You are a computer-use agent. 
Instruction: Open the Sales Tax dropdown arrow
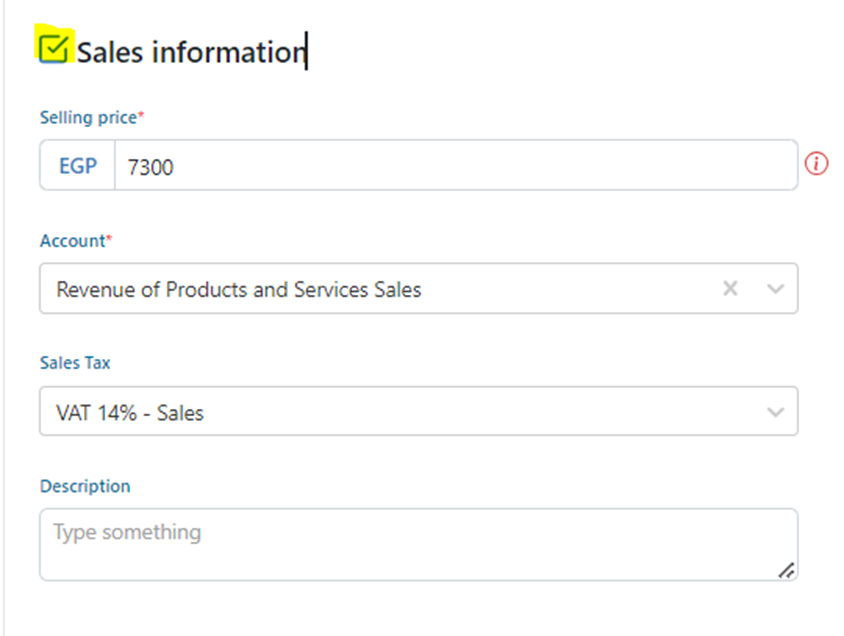point(775,411)
